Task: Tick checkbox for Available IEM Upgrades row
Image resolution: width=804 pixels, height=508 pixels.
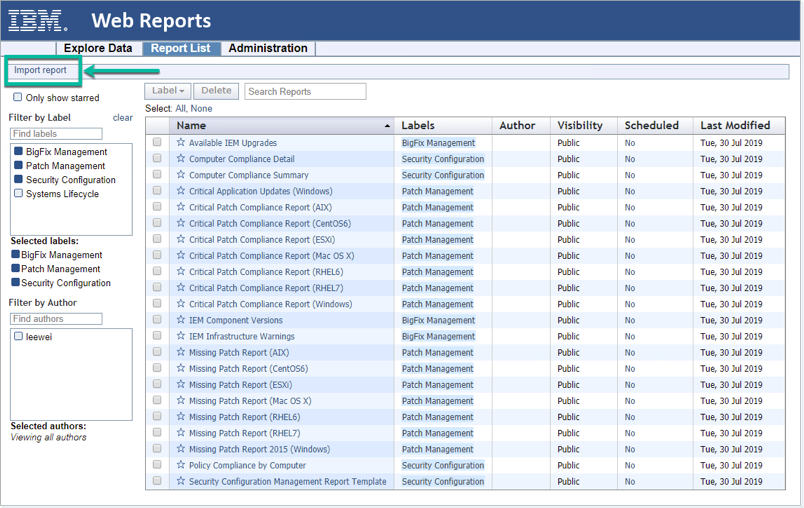Action: pyautogui.click(x=157, y=142)
